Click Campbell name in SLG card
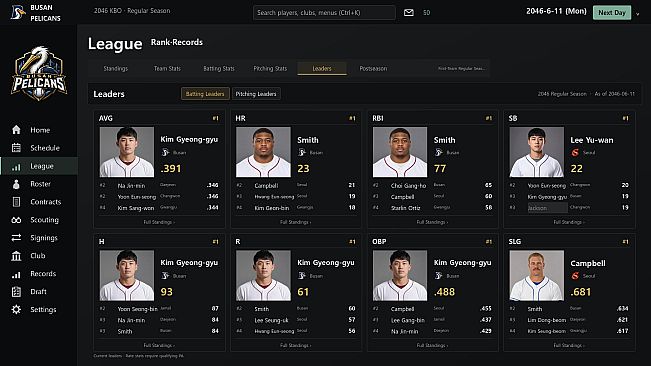The image size is (651, 366). [x=588, y=264]
